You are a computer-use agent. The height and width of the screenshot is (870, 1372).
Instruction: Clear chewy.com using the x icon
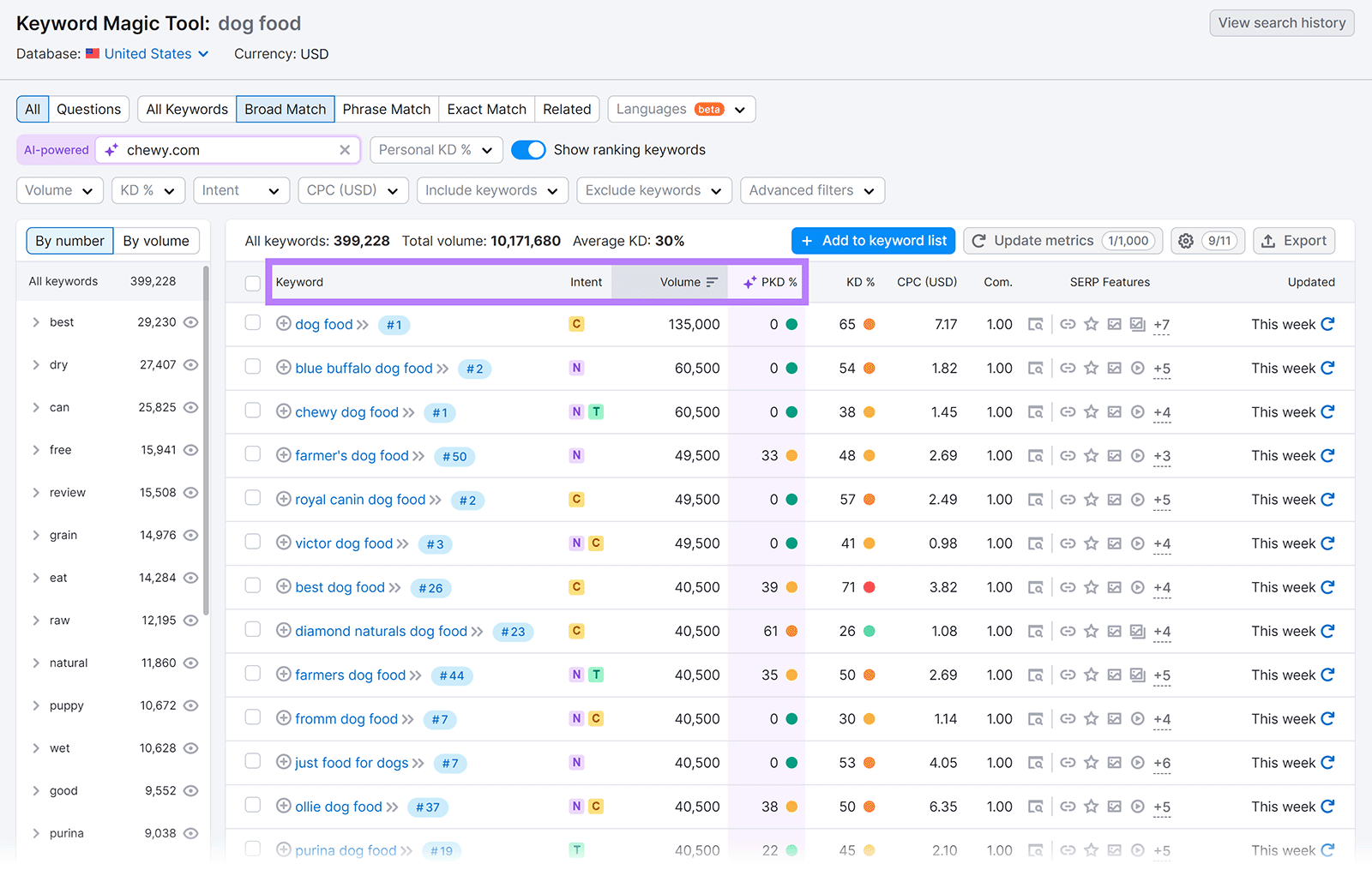pyautogui.click(x=345, y=149)
